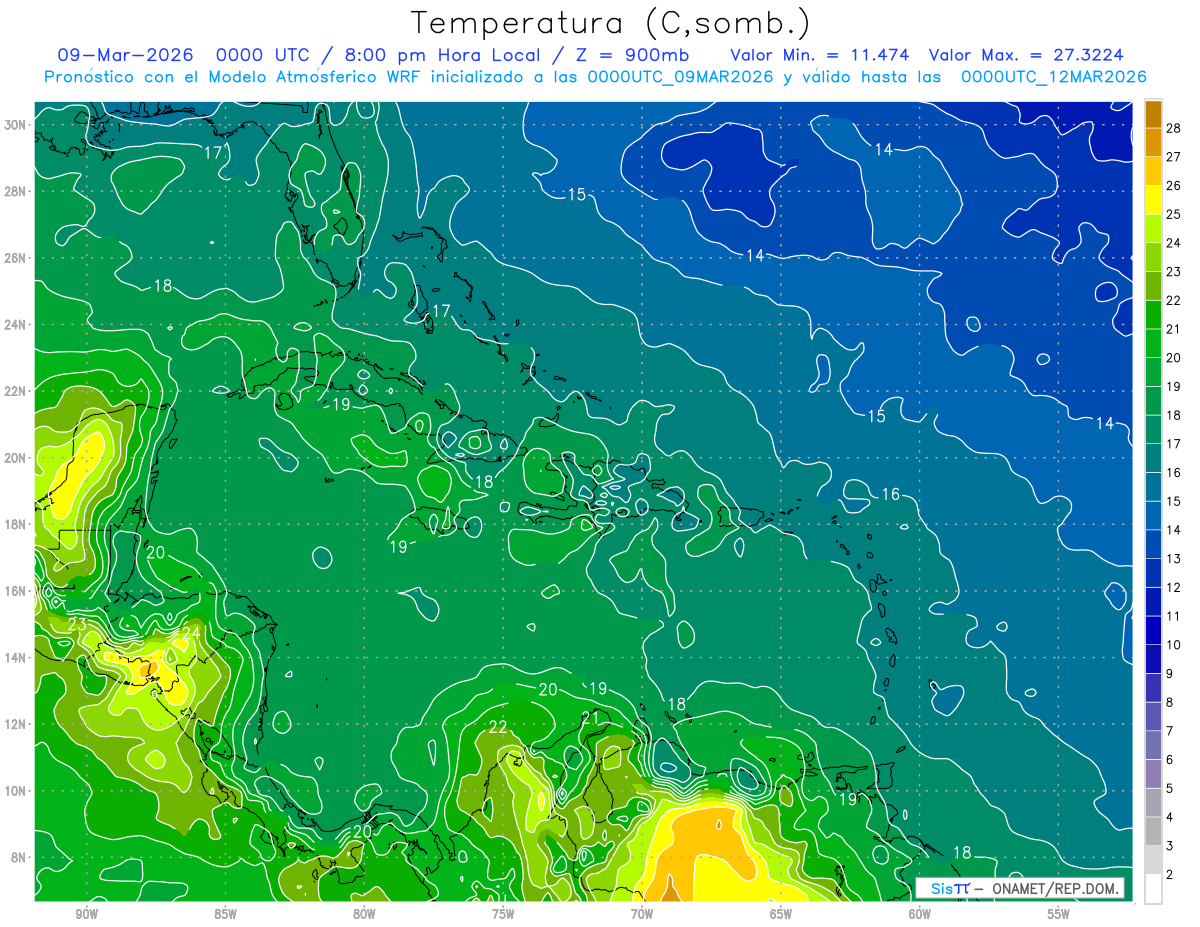Click the title Temperatura (C,somb.)

tap(611, 22)
